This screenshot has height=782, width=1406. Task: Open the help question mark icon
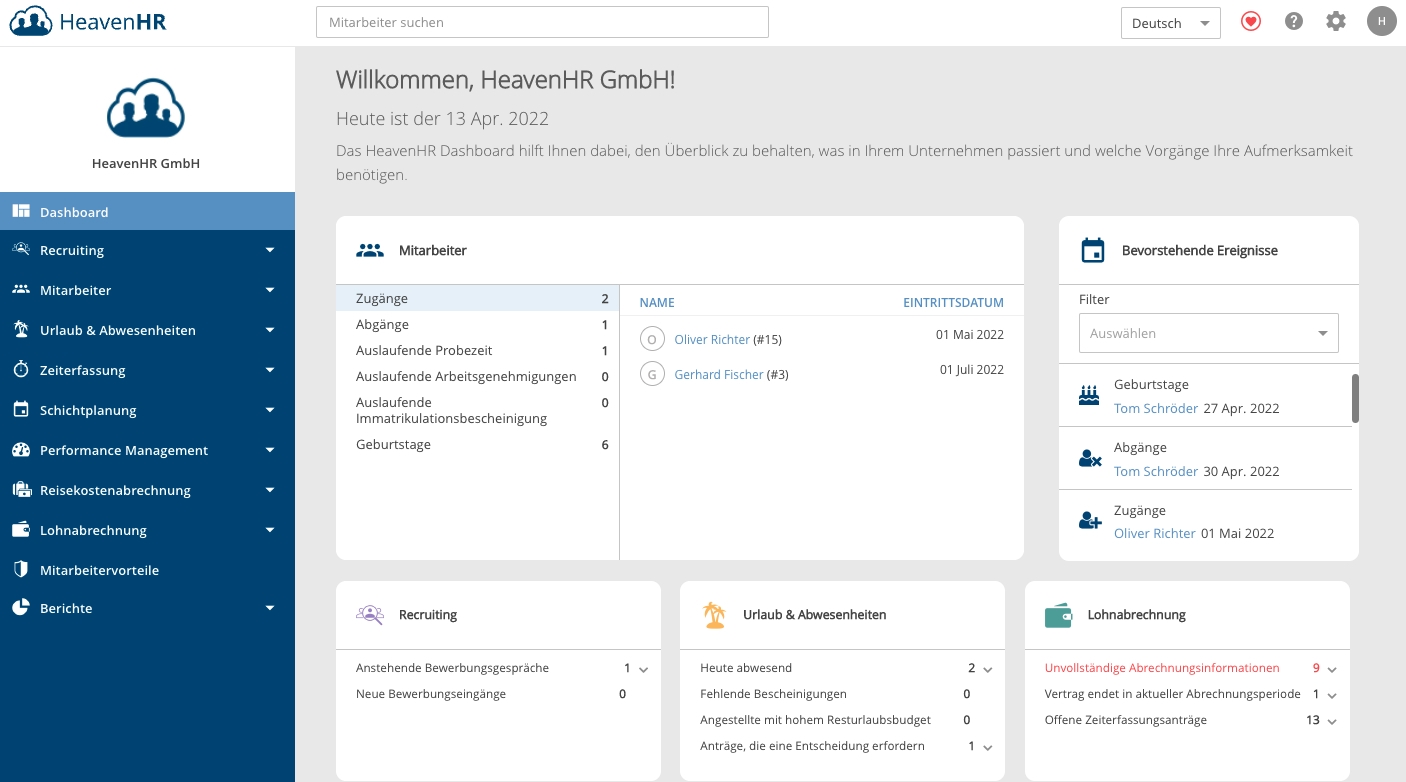(1294, 21)
